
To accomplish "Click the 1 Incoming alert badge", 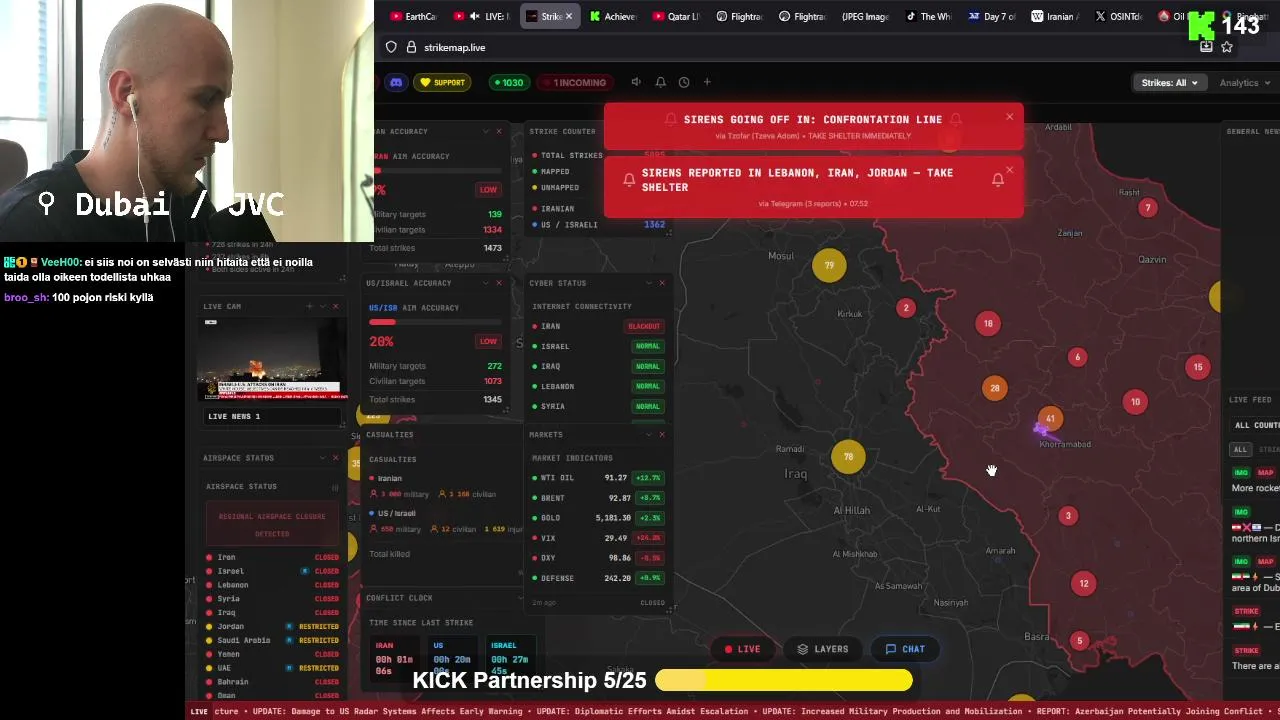I will (x=575, y=82).
